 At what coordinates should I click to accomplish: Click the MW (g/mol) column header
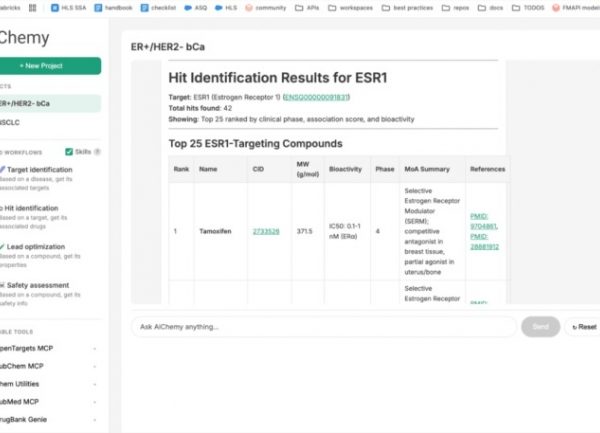(x=308, y=169)
